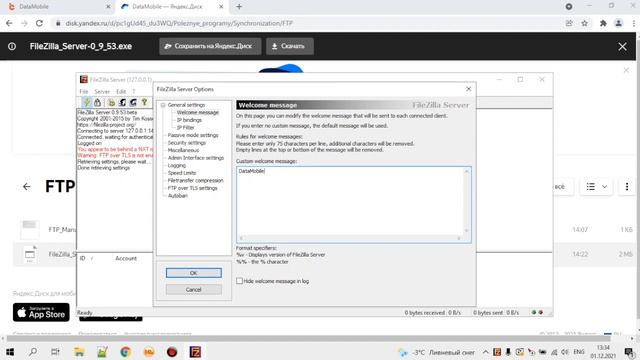
Task: Open the ? menu in FileZilla Server
Action: [x=133, y=91]
